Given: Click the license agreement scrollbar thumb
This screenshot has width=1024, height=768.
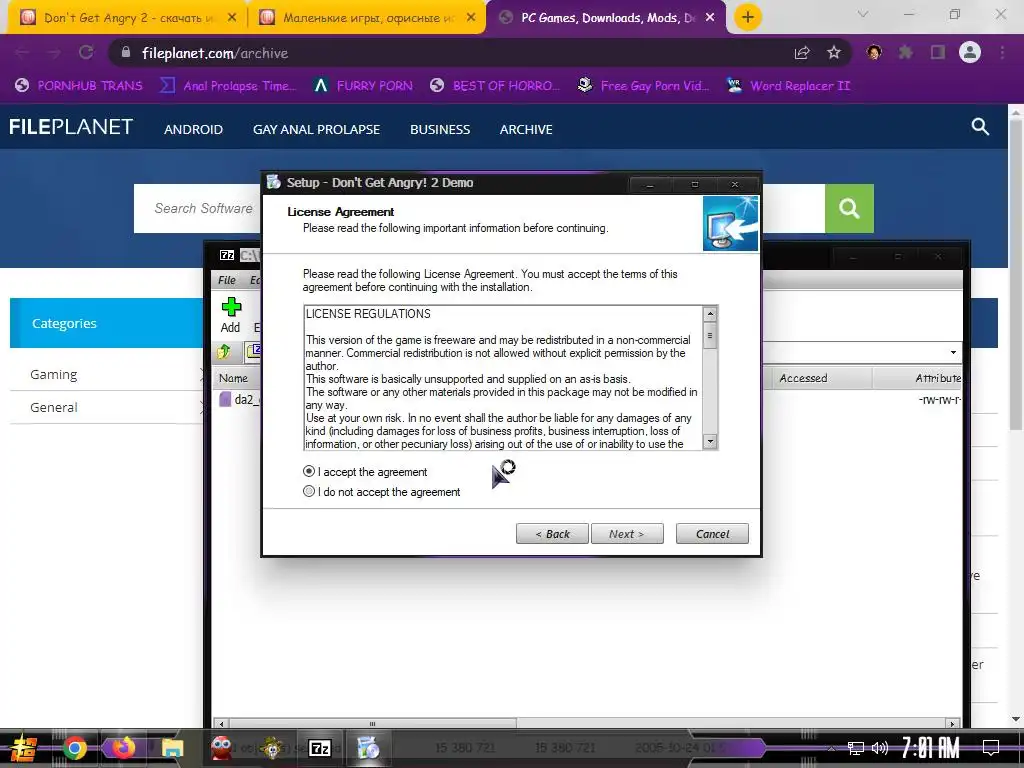Looking at the screenshot, I should (x=710, y=336).
